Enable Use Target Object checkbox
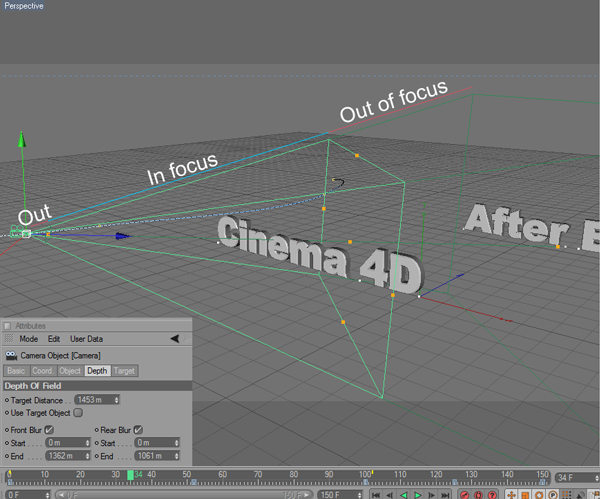The height and width of the screenshot is (499, 600). pos(78,413)
